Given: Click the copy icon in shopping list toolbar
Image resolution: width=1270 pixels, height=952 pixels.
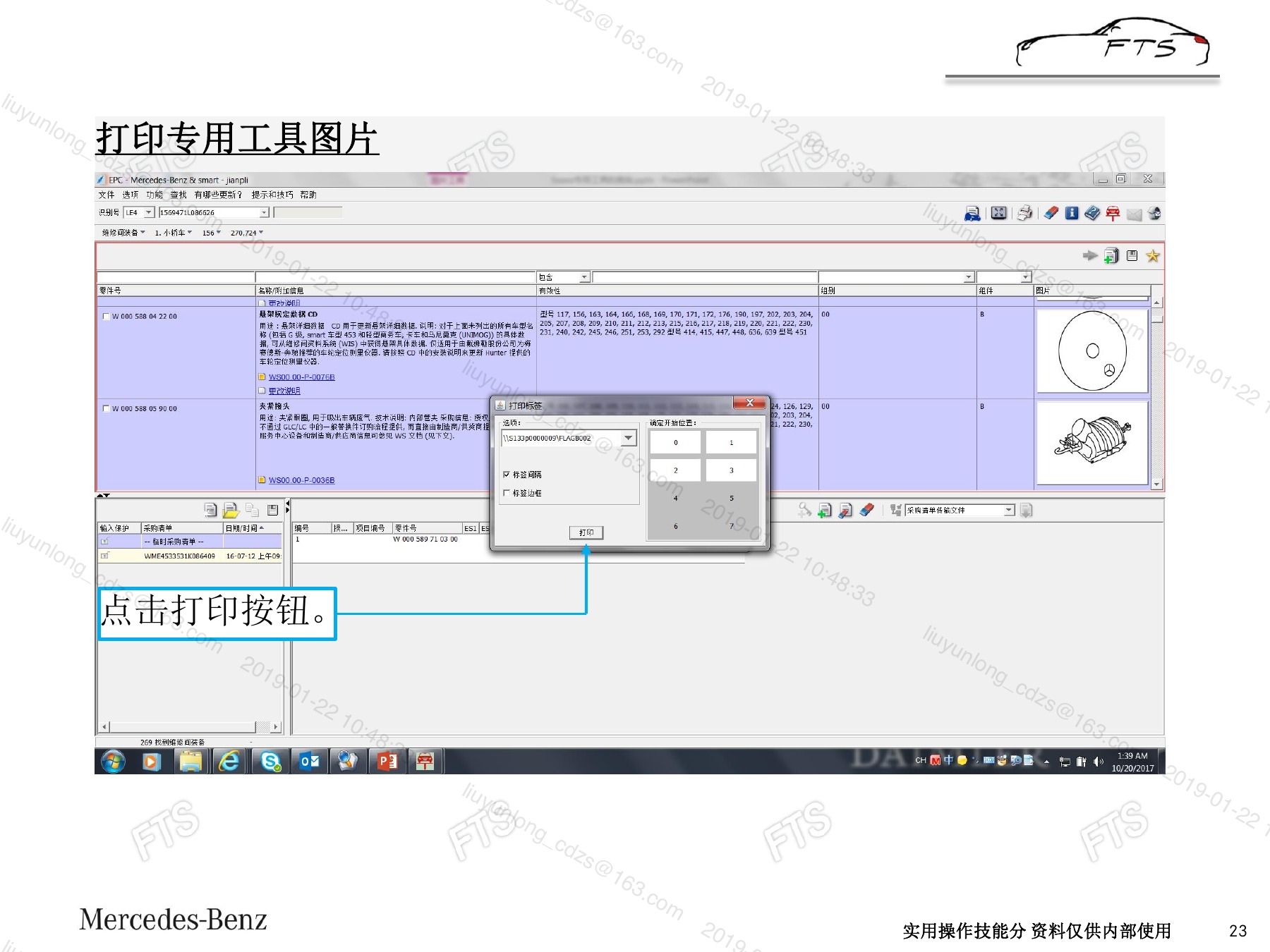Looking at the screenshot, I should (x=252, y=509).
